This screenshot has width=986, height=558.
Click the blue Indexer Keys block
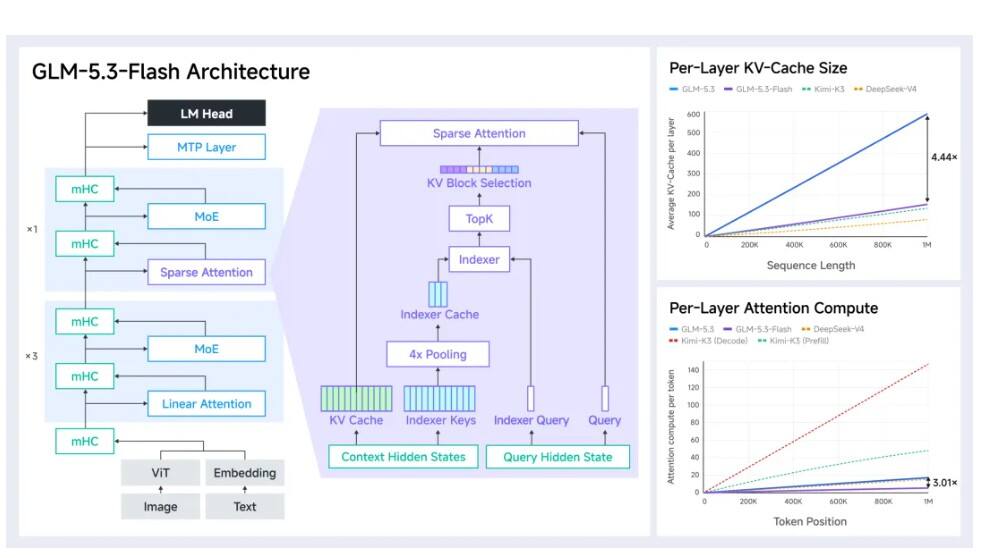440,399
